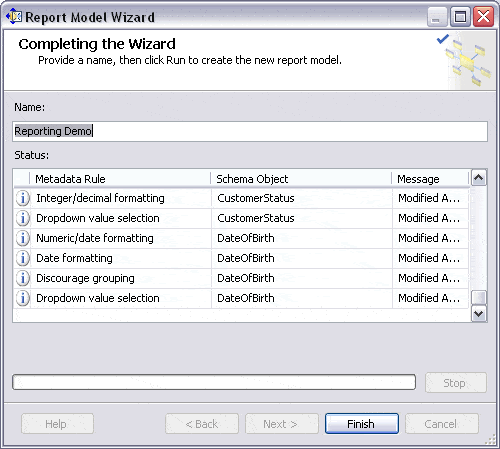Click 'Modified A...' message in Discourage grouping row
500x449 pixels.
pyautogui.click(x=429, y=278)
